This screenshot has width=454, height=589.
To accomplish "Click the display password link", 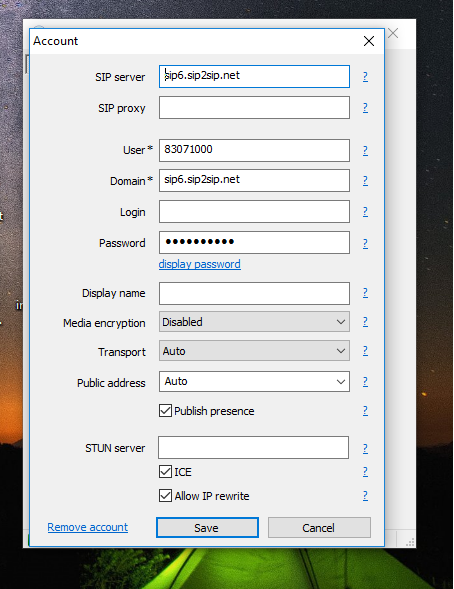I will (199, 264).
